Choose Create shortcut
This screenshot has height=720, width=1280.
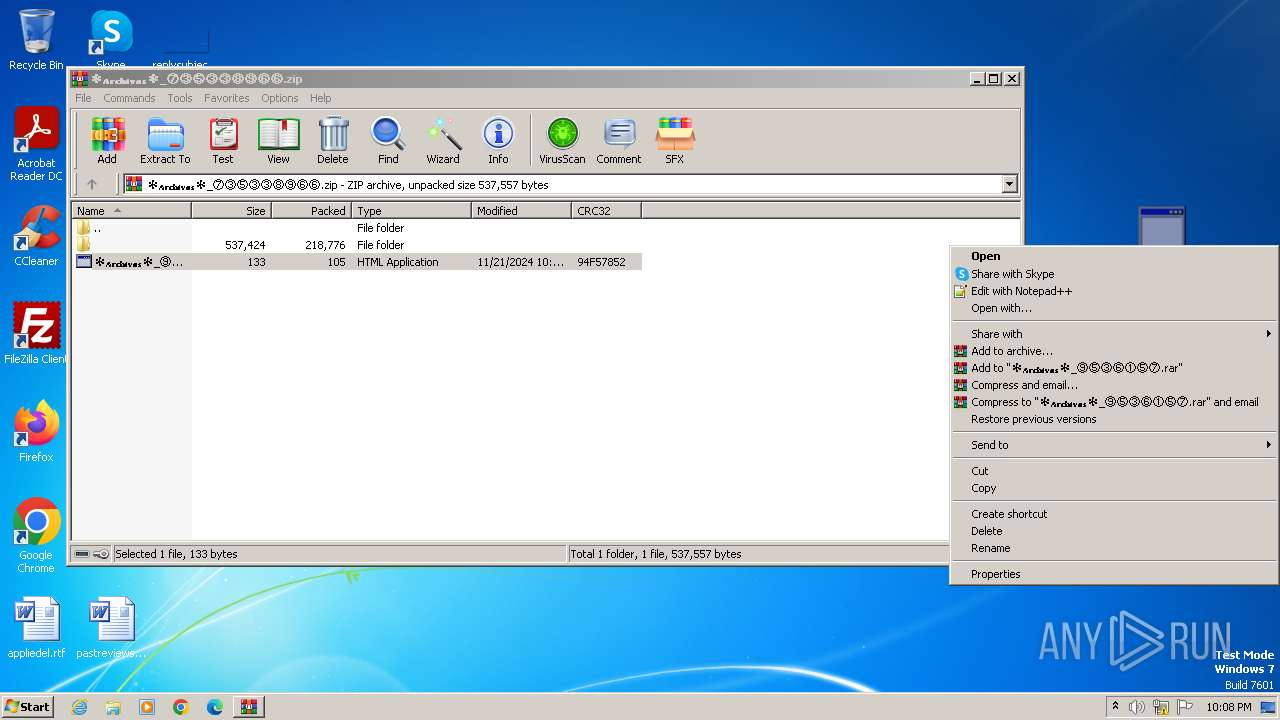[x=1114, y=514]
